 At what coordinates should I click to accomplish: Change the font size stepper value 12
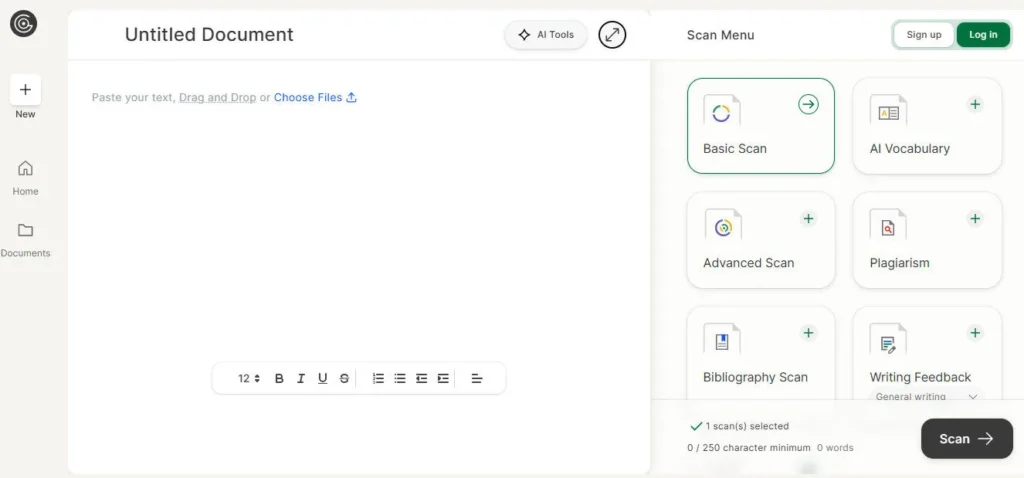249,378
